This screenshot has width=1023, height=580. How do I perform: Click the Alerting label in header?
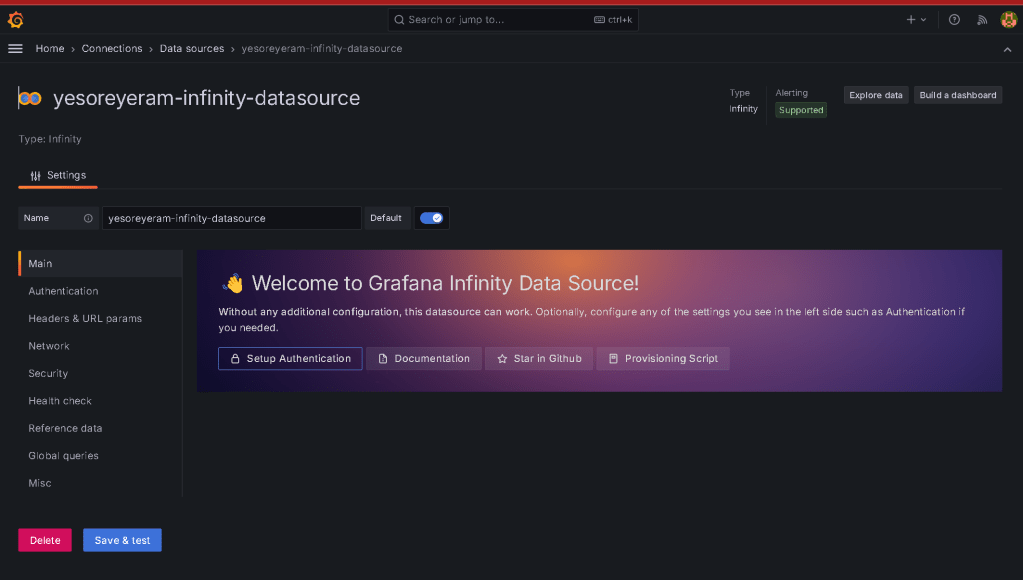click(791, 93)
